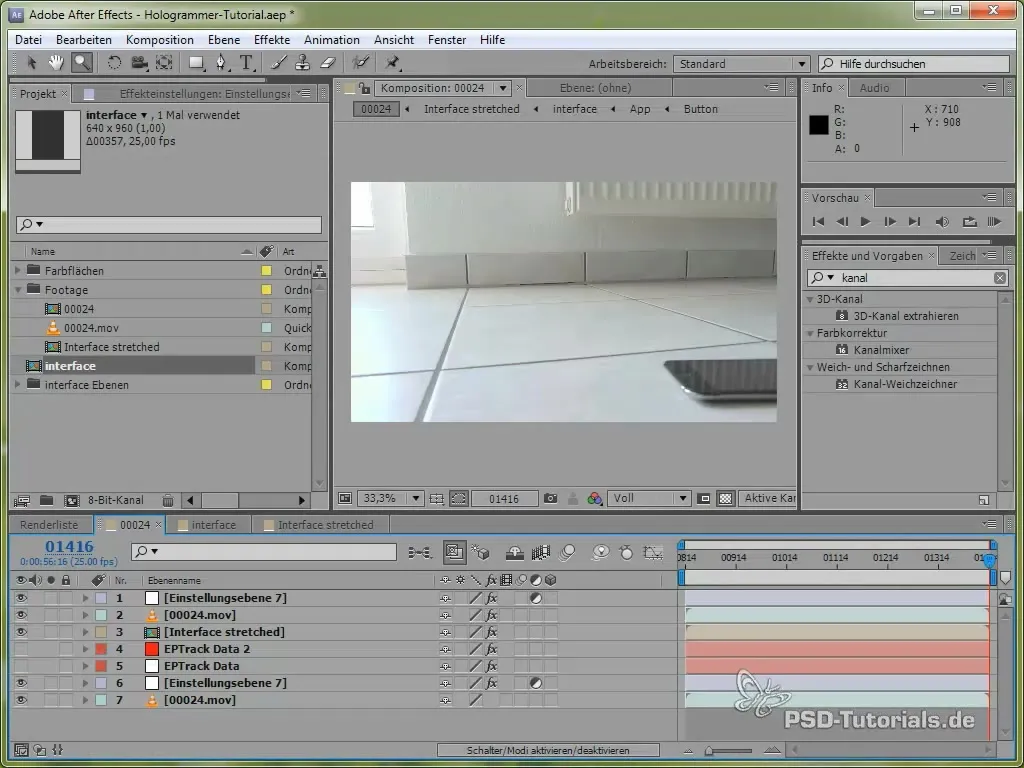Click Schalter/Modi aktivieren/deaktivieren button
Screen dimensions: 1024x768
(x=548, y=750)
